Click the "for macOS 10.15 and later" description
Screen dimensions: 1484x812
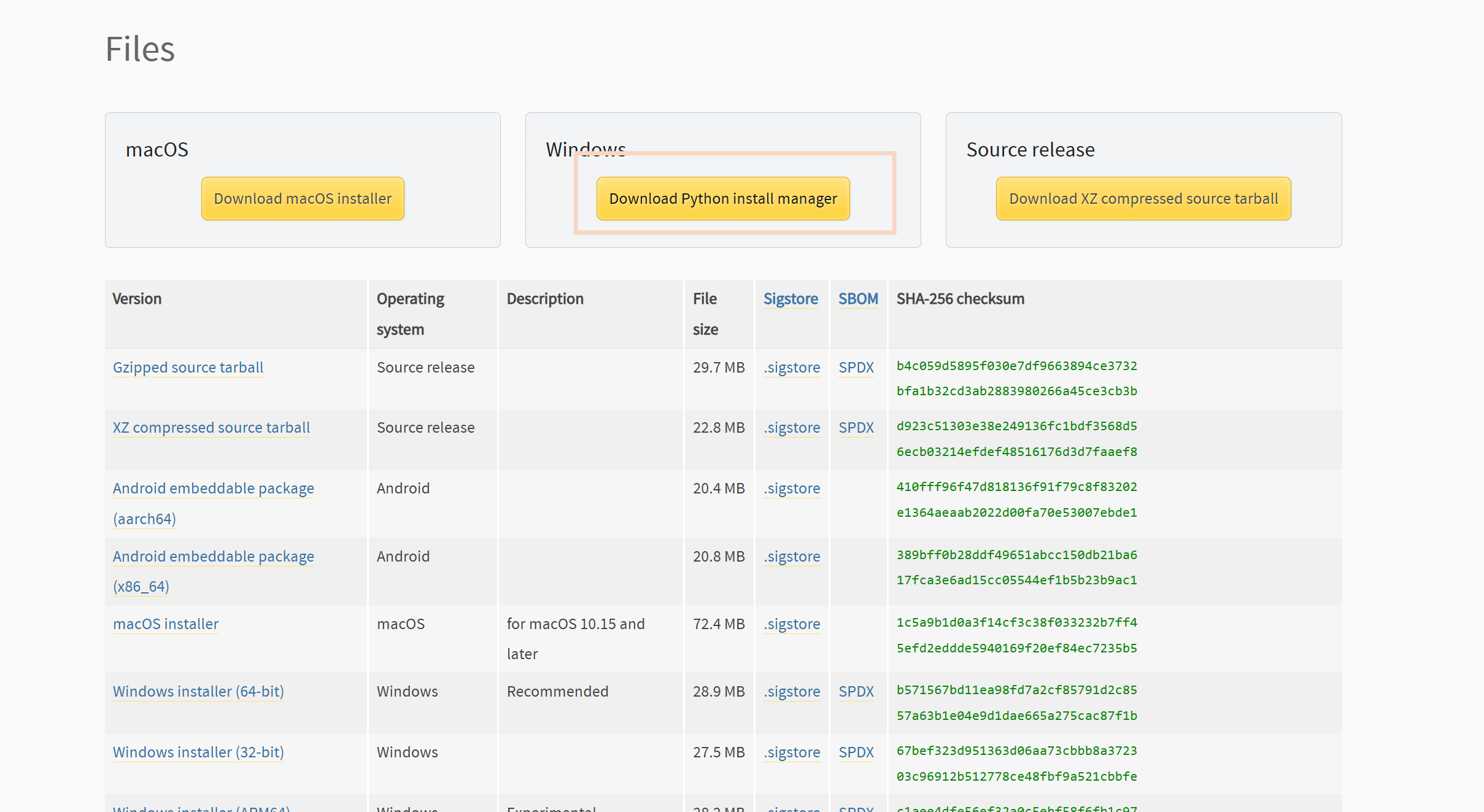tap(576, 639)
